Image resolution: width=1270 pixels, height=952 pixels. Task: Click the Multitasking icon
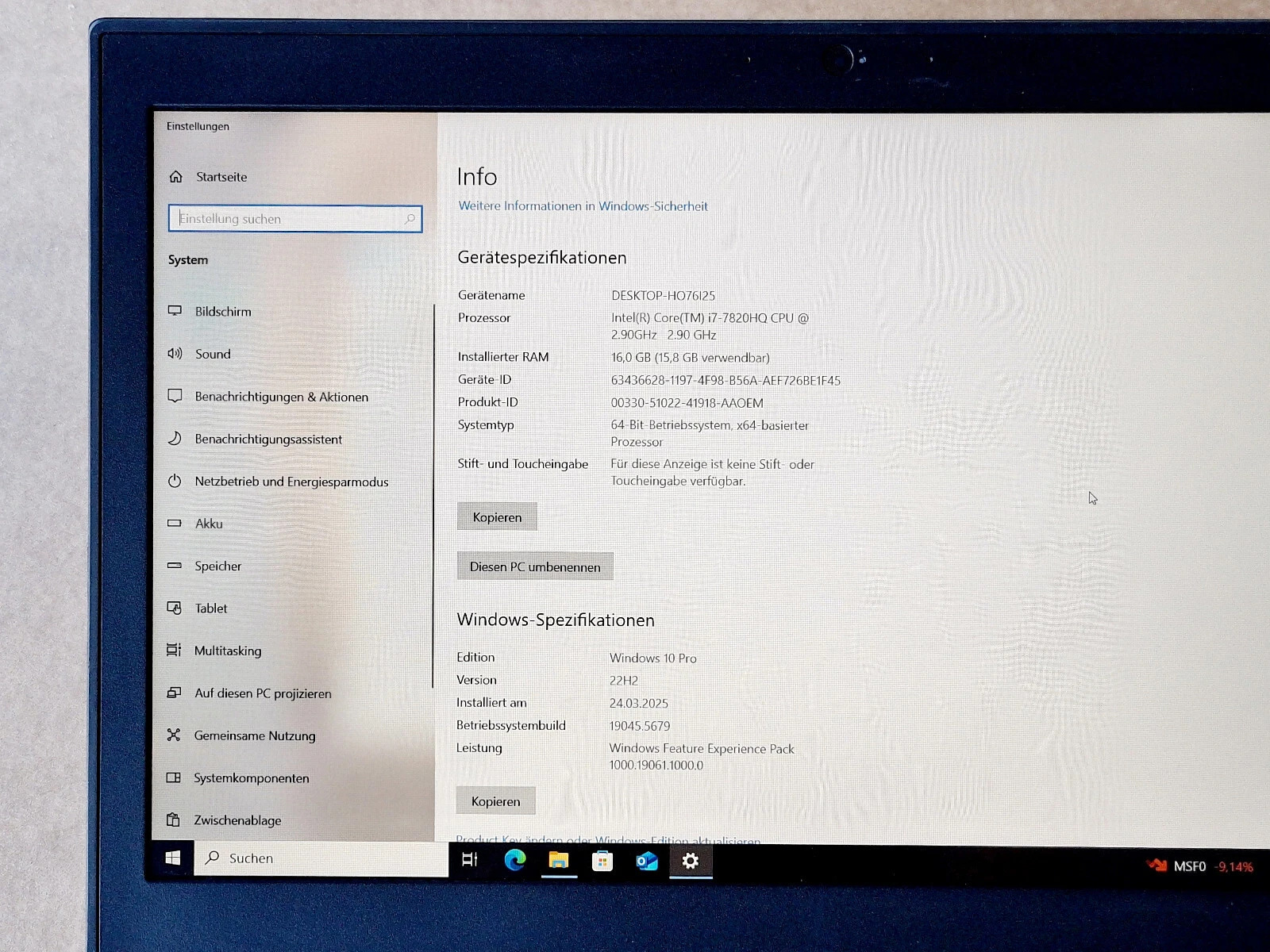[x=174, y=651]
